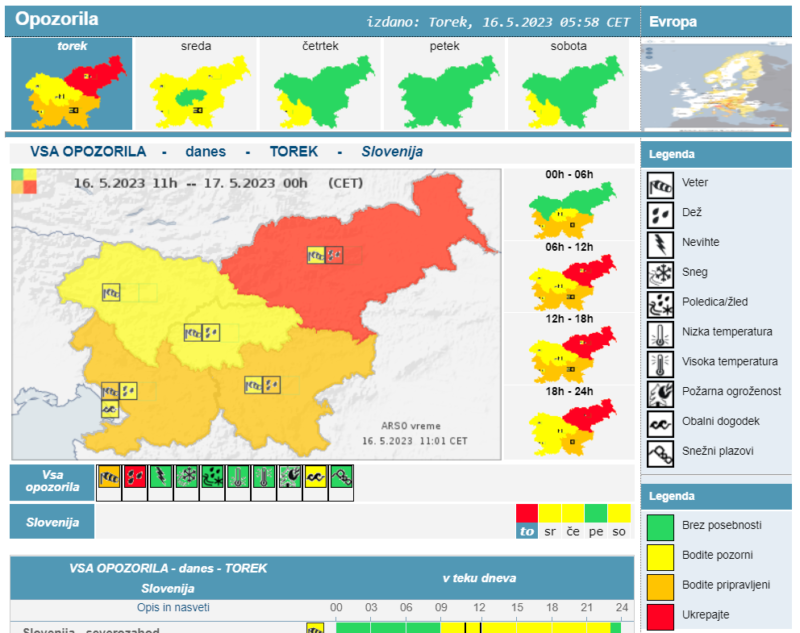
Task: Select the red rain warning icon in filter row
Action: pyautogui.click(x=134, y=478)
